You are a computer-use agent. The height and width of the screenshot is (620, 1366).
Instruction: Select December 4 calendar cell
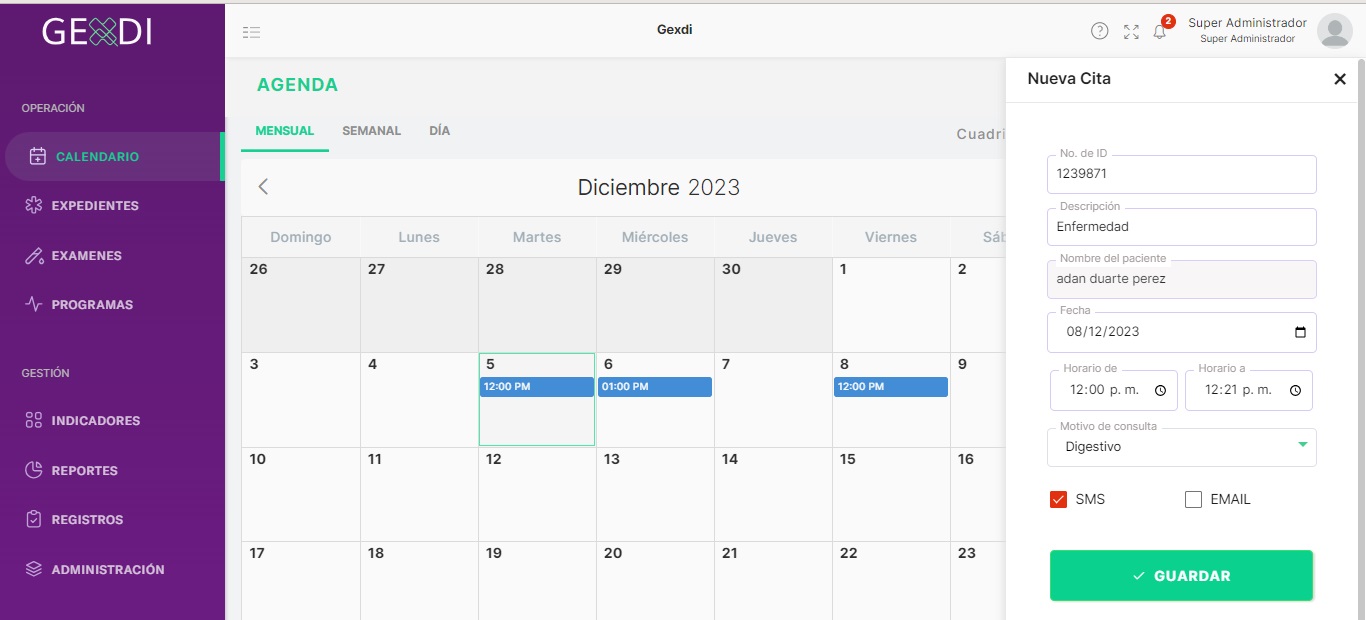point(419,399)
